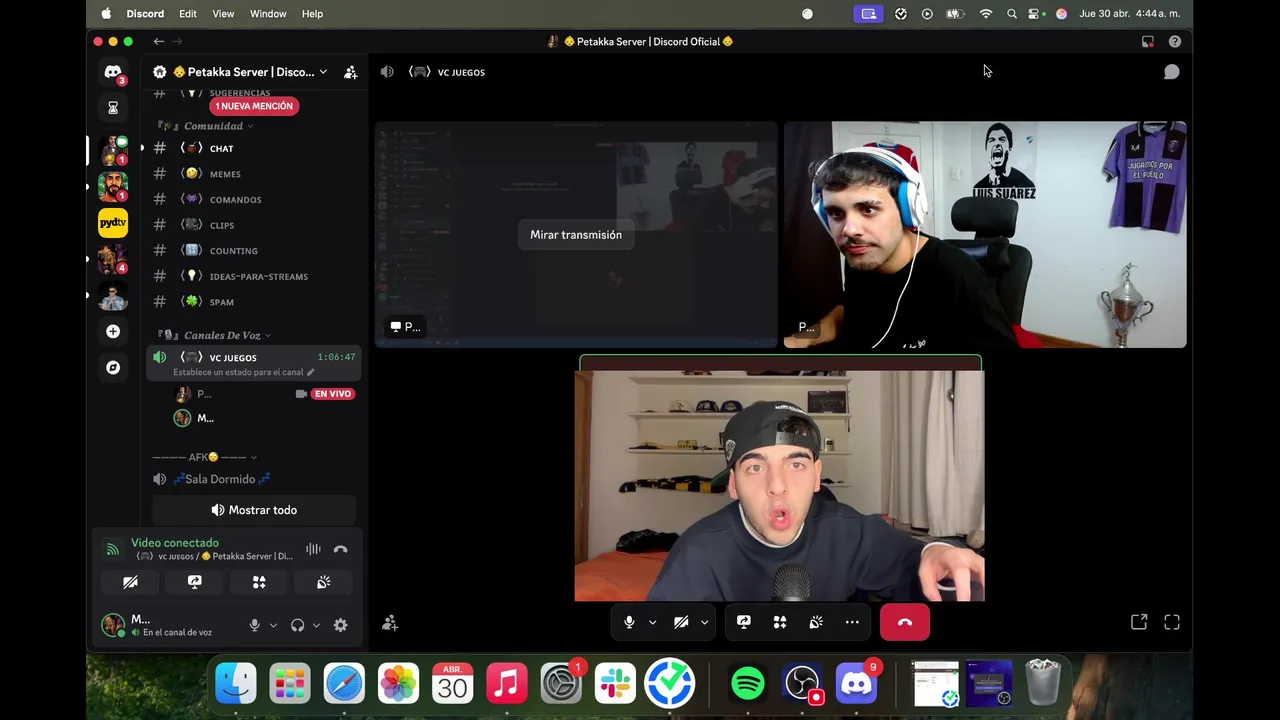Toggle camera in call controls bar
1280x720 pixels.
681,622
